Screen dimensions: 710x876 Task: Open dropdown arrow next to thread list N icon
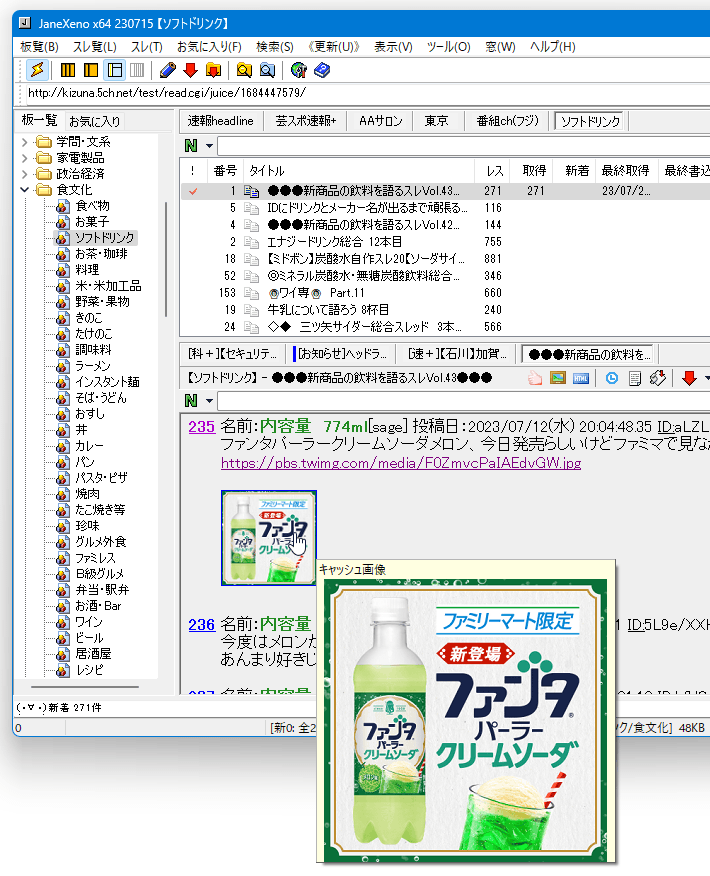click(x=209, y=146)
